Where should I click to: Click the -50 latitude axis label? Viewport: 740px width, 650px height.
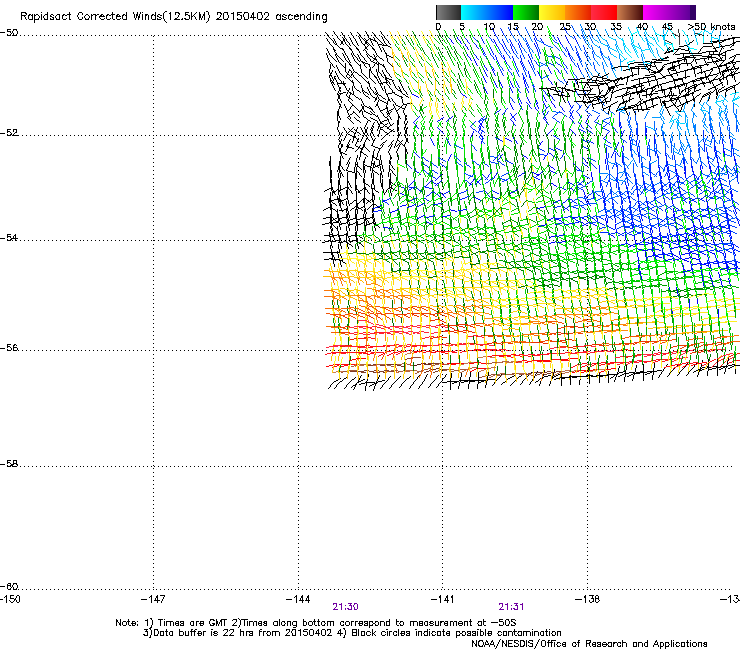[9, 33]
